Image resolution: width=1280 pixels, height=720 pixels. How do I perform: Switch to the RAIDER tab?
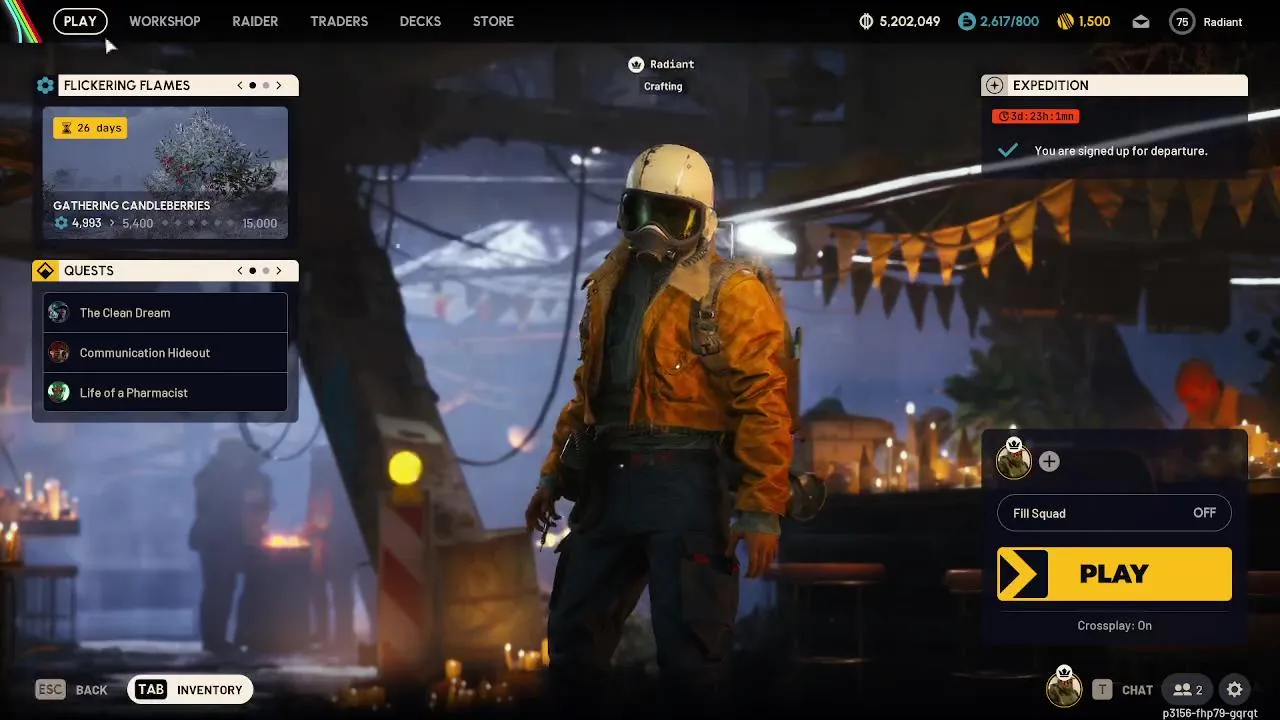click(255, 21)
